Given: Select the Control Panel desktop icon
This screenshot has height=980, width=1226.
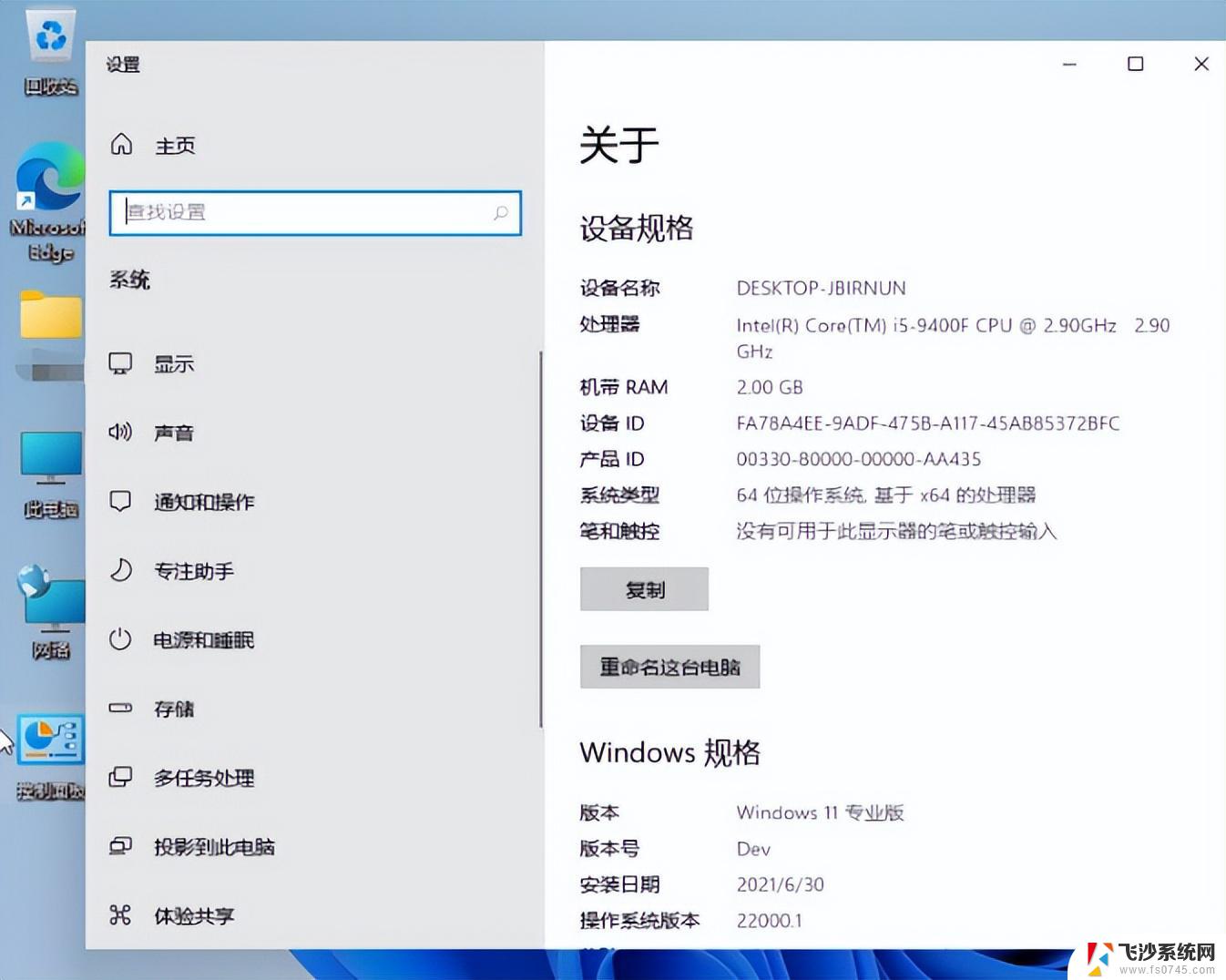Looking at the screenshot, I should (51, 758).
